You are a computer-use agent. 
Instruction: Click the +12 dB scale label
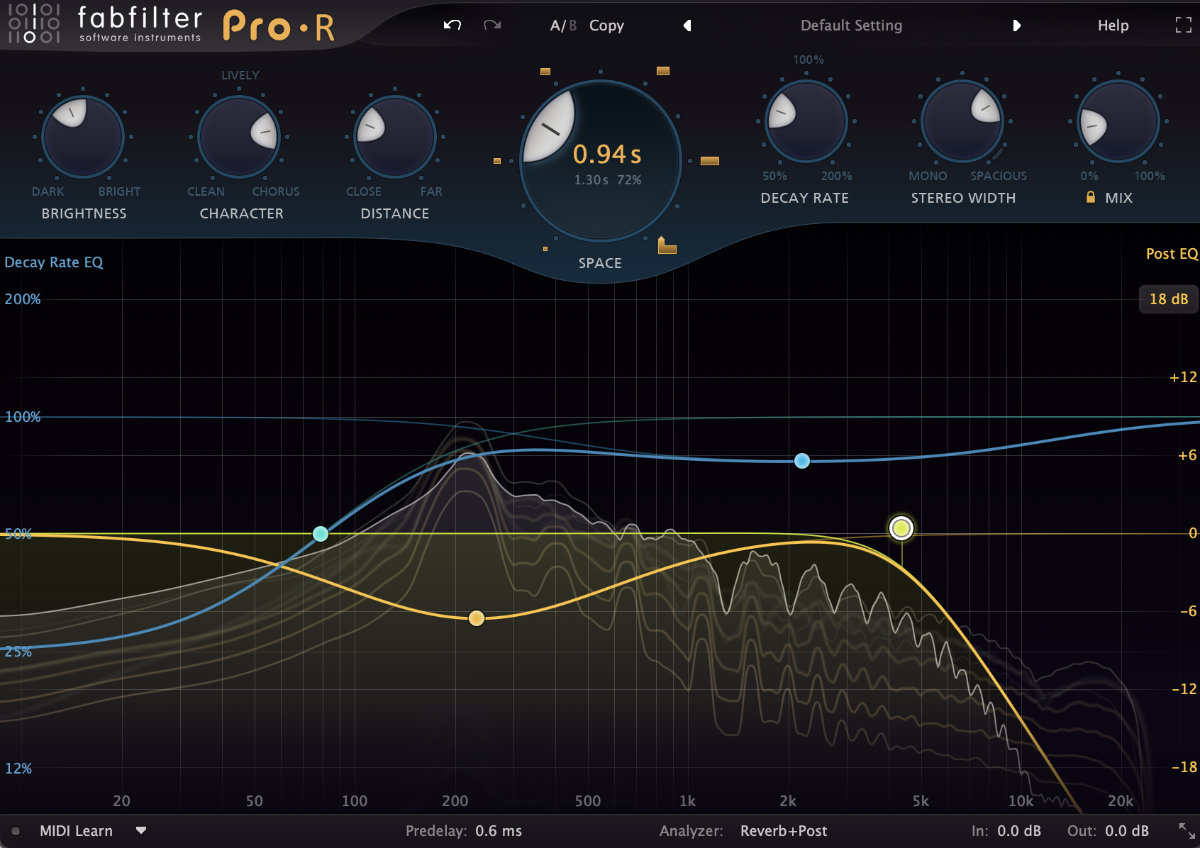pos(1183,377)
